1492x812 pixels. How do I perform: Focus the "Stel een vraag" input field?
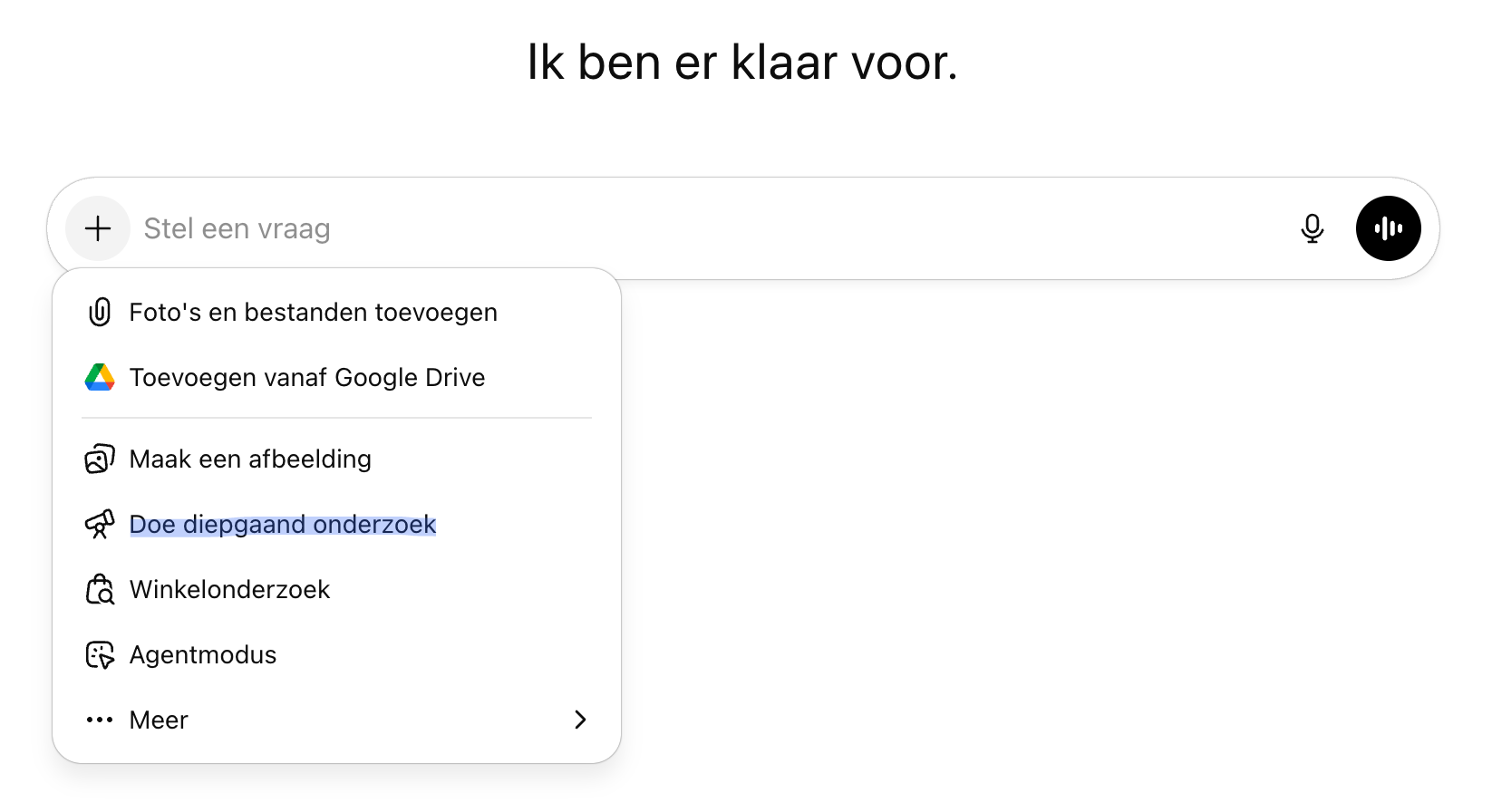707,228
